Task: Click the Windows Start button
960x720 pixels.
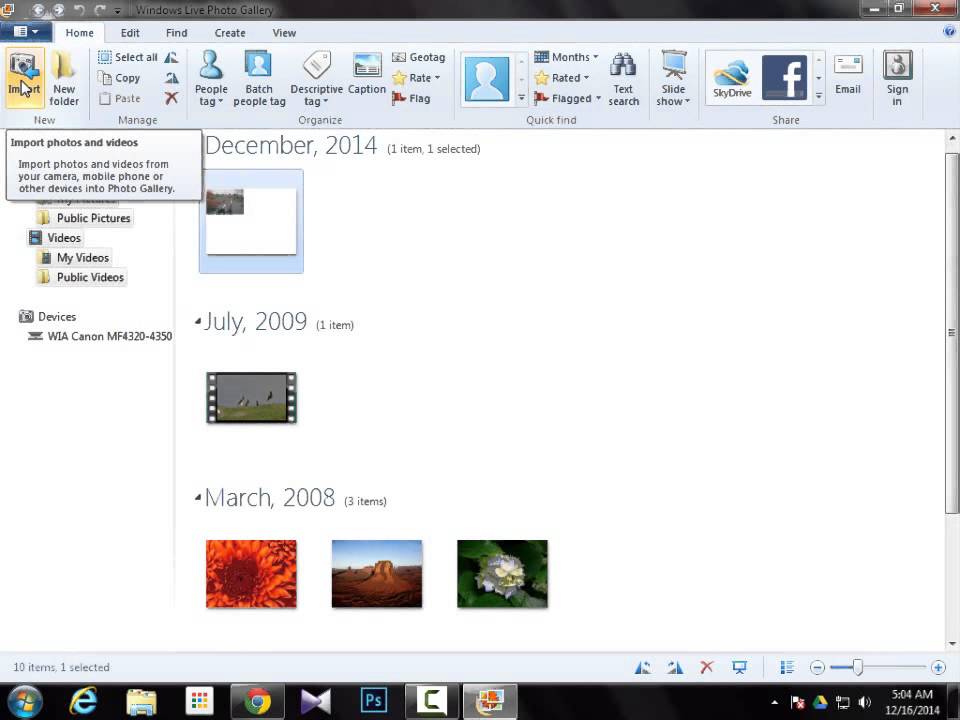Action: pyautogui.click(x=24, y=702)
